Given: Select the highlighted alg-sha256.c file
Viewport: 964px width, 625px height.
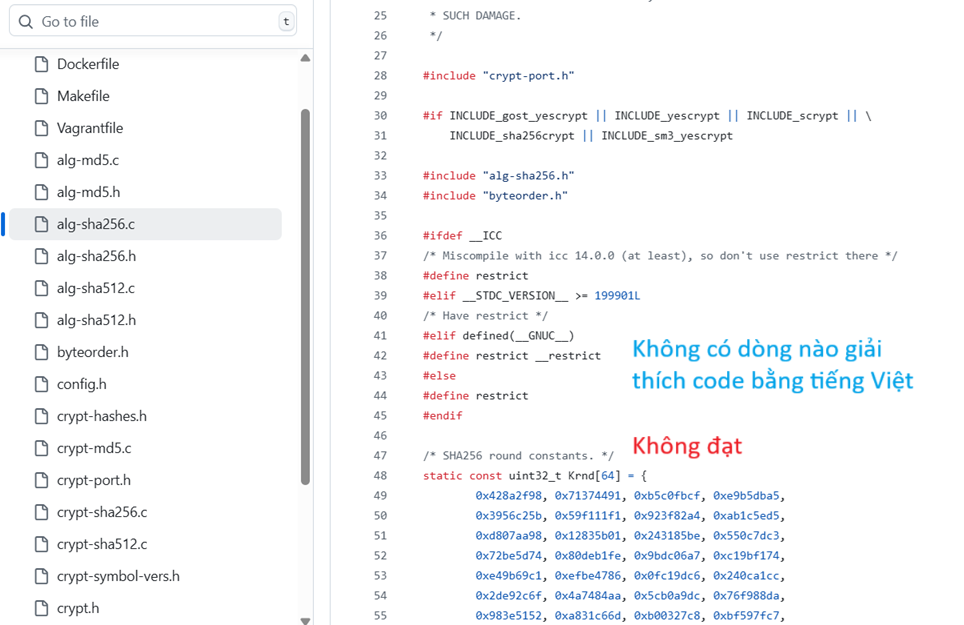Looking at the screenshot, I should click(145, 224).
